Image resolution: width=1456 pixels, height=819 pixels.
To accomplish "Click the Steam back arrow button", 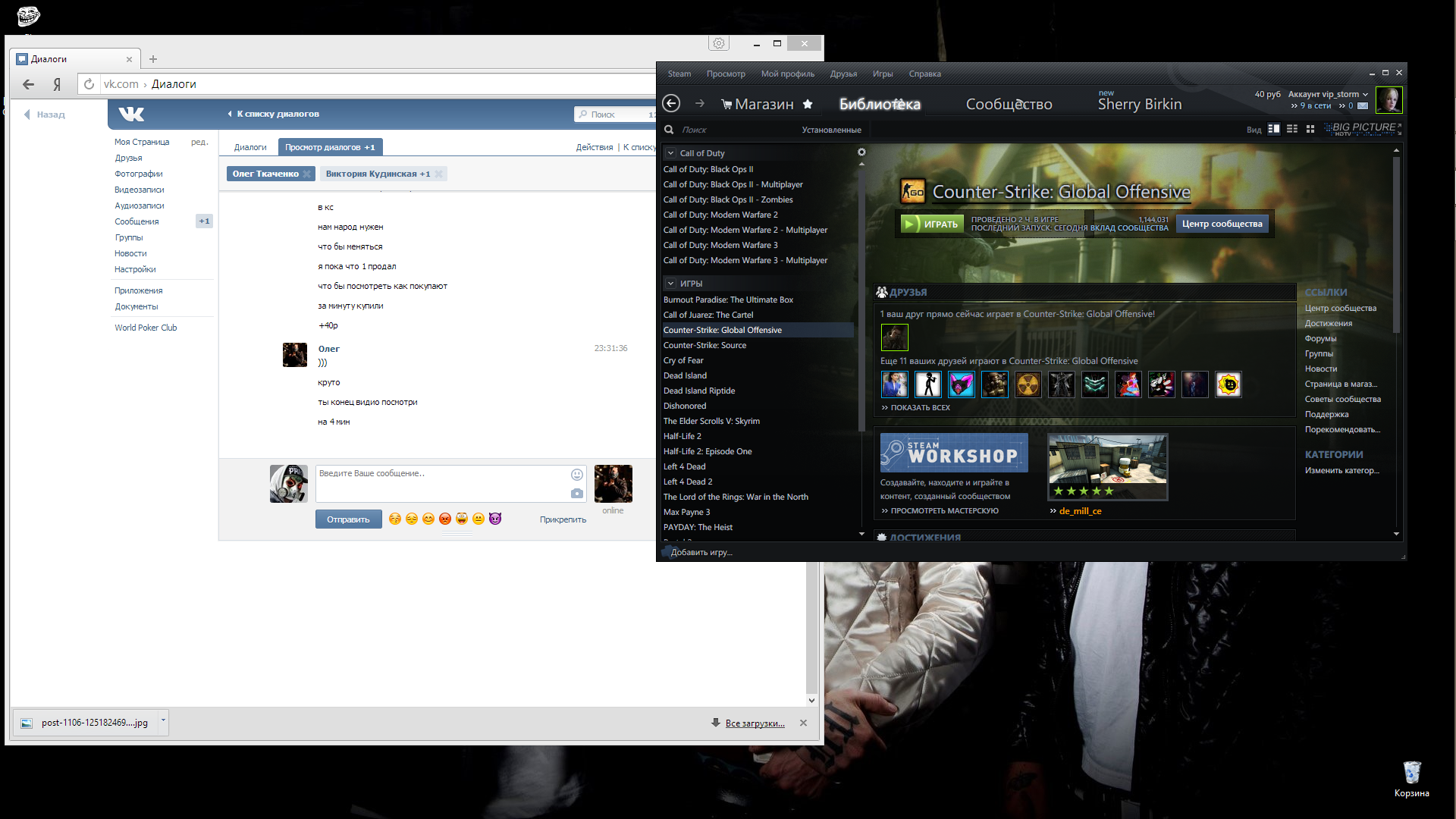I will point(671,103).
